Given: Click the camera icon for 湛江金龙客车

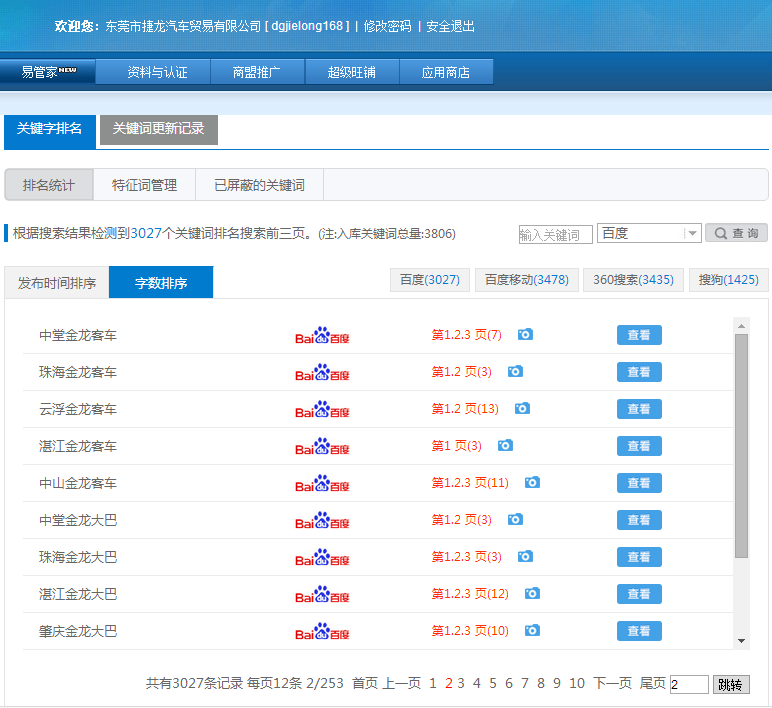Looking at the screenshot, I should [505, 445].
